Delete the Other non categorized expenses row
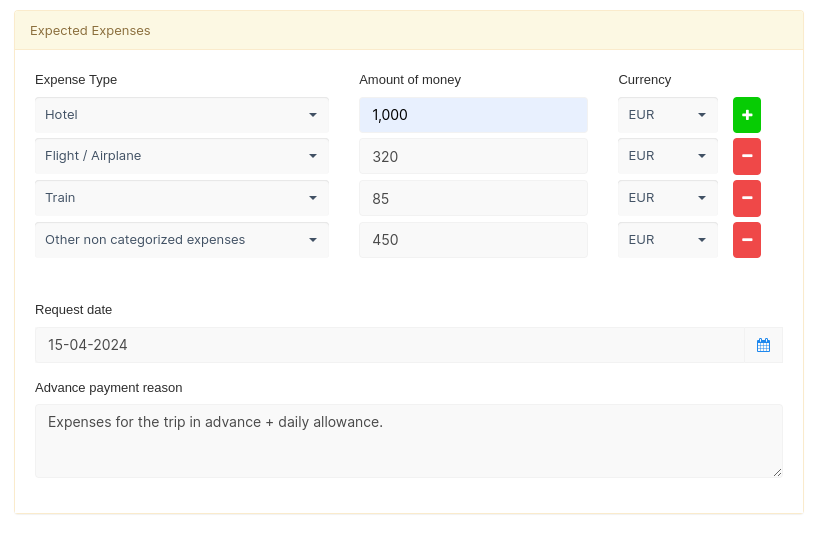The height and width of the screenshot is (538, 820). pyautogui.click(x=746, y=240)
